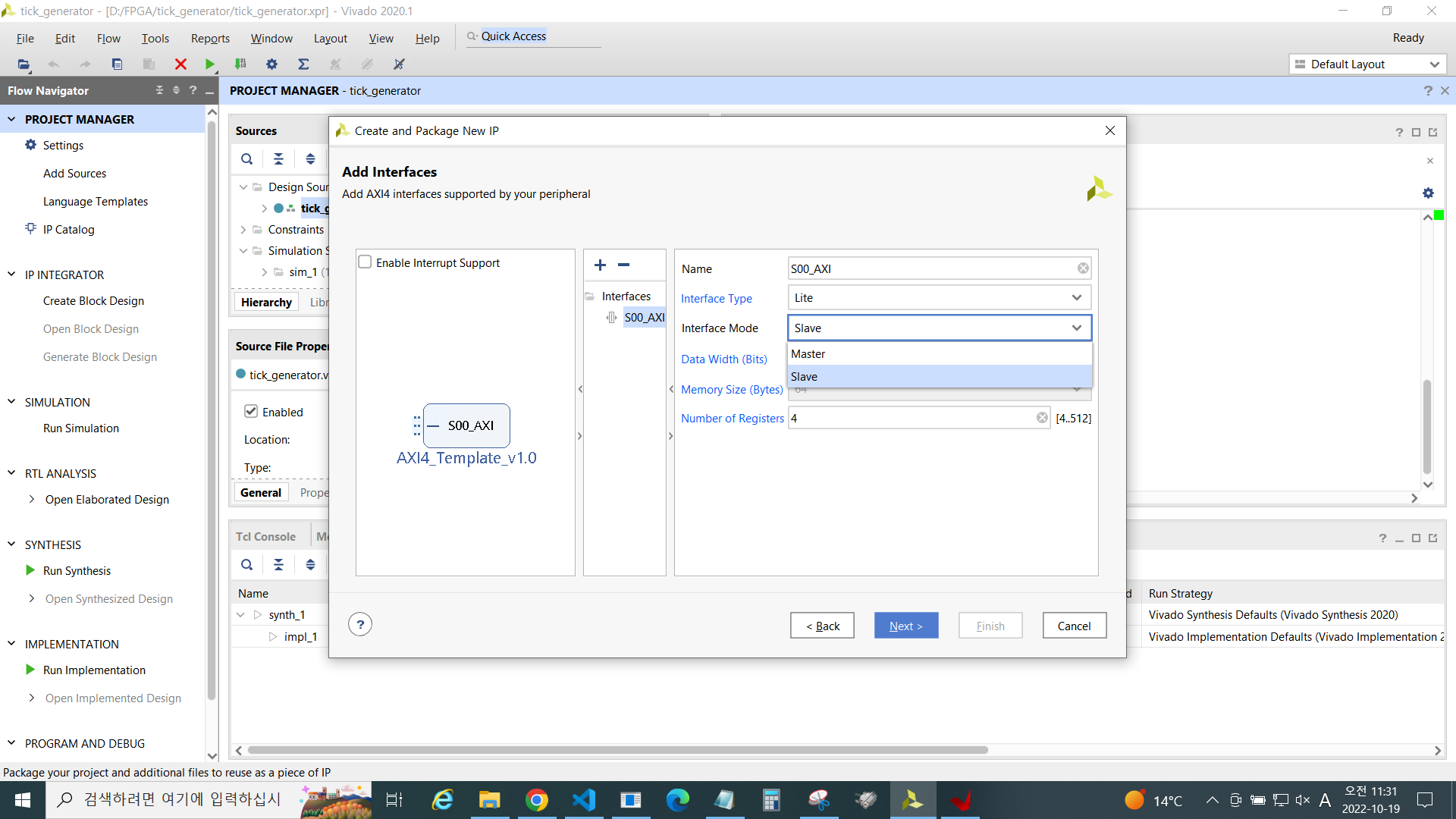
Task: Click the Sigma report toolbar icon
Action: pos(303,64)
